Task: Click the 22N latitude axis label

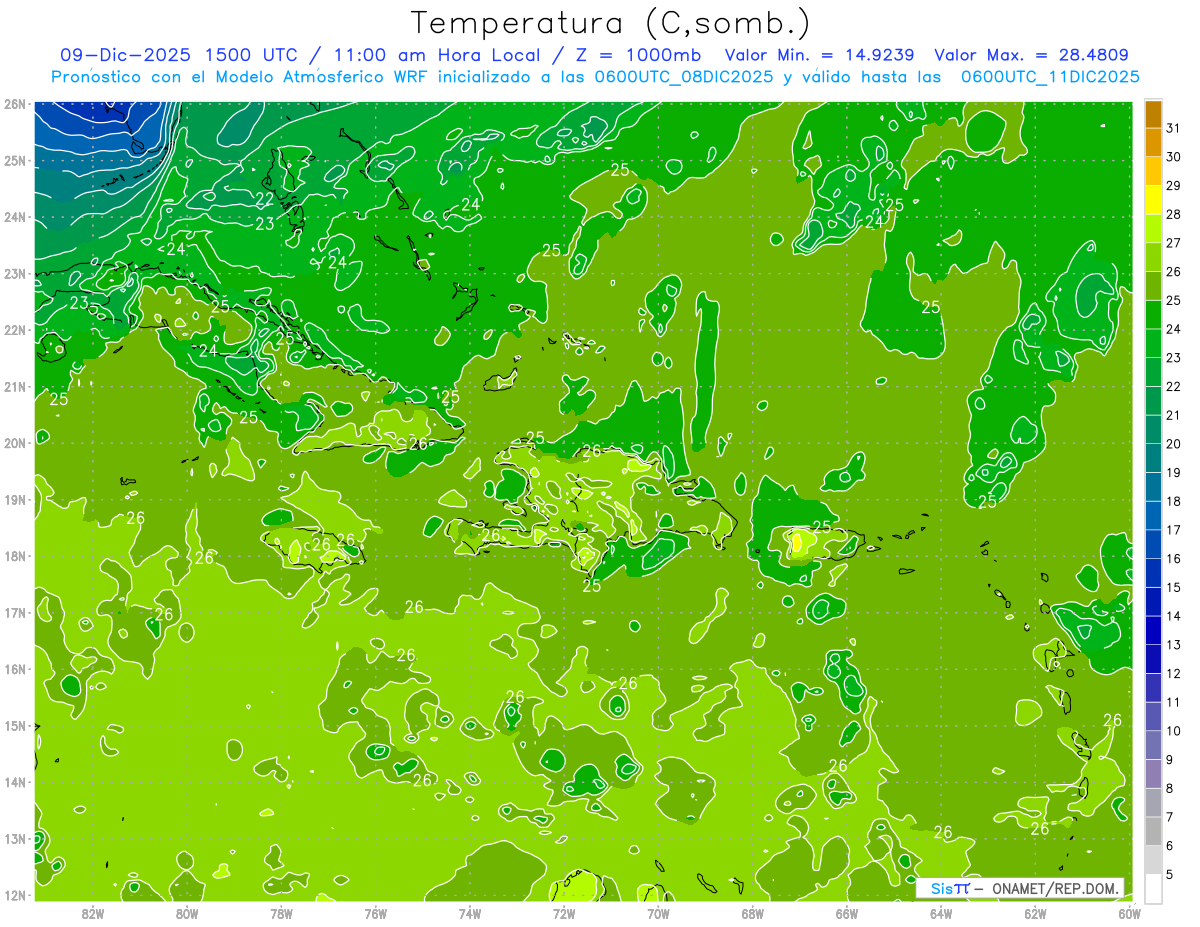Action: (x=14, y=330)
